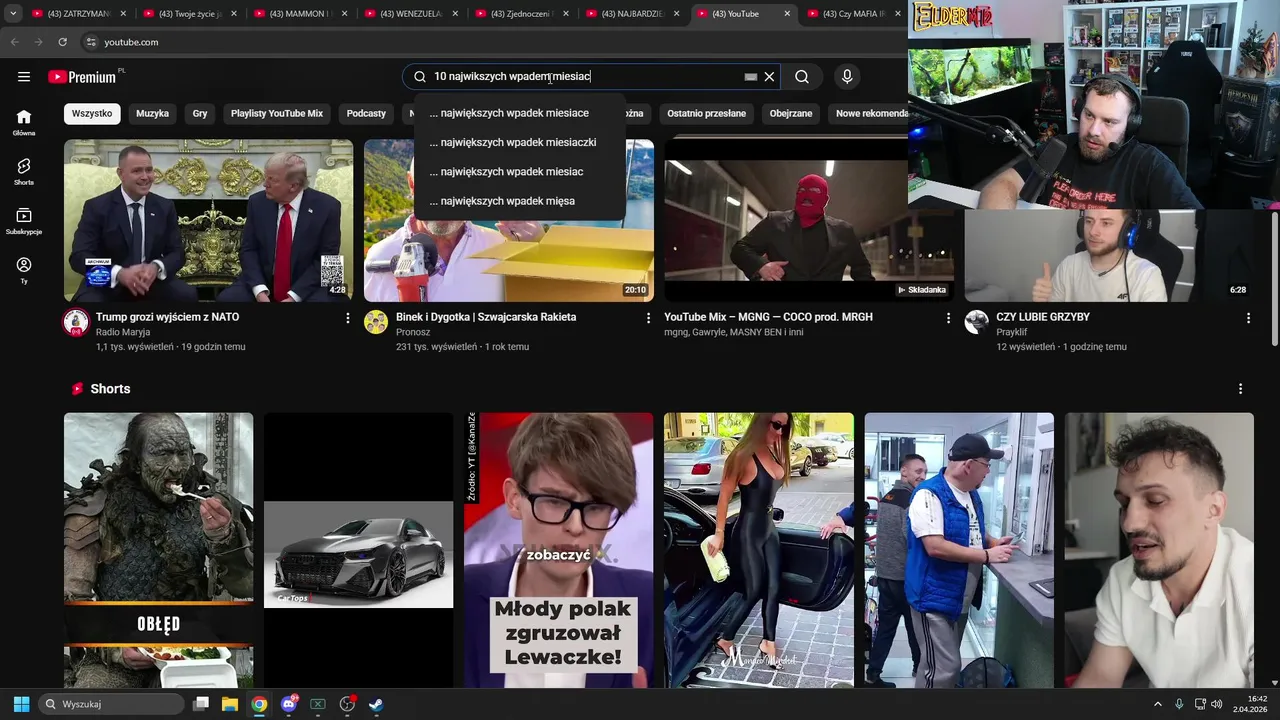Open Steam from the taskbar

376,704
